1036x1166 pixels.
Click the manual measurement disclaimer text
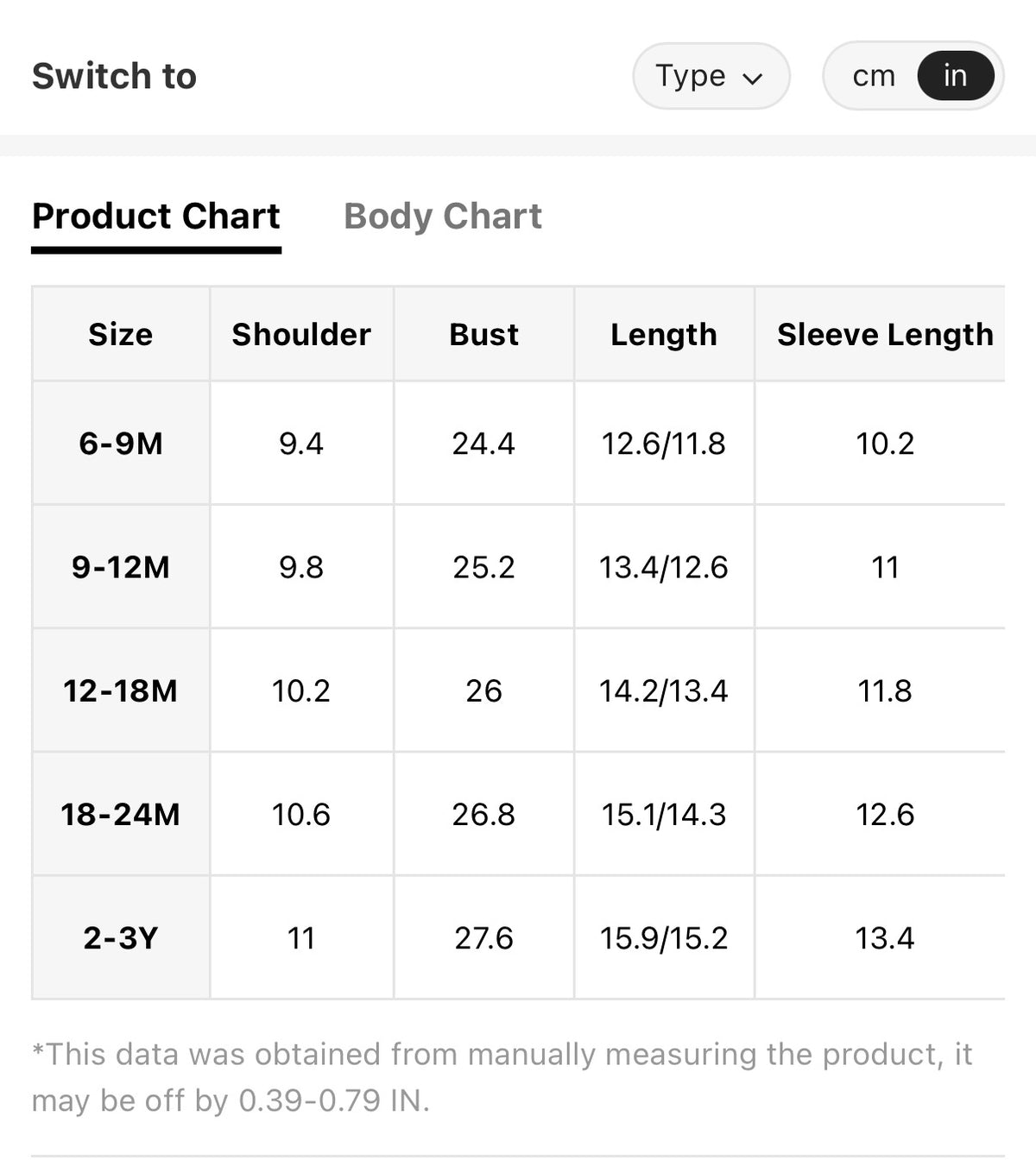[502, 1077]
